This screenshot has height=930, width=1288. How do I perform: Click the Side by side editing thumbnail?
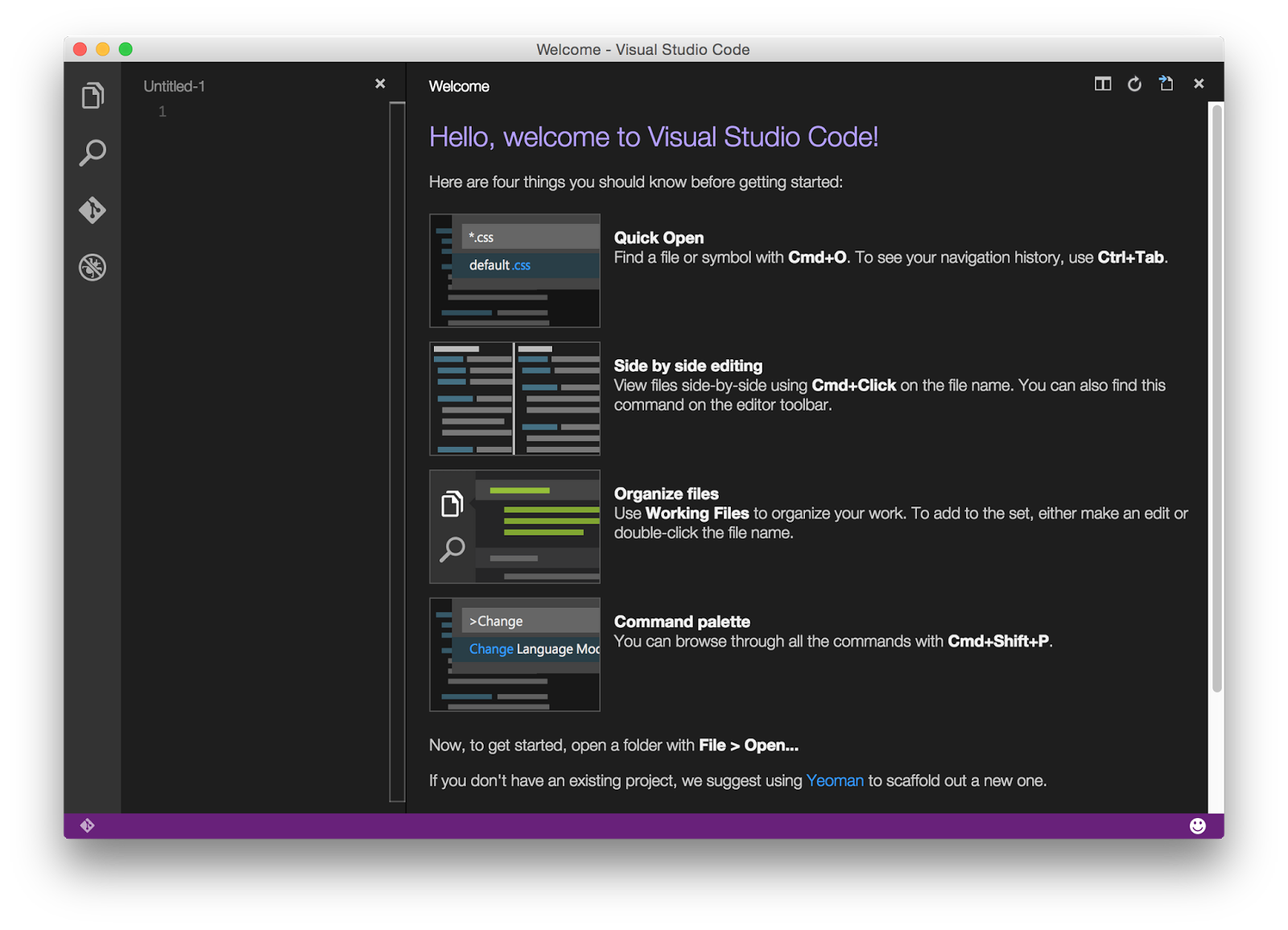(x=514, y=399)
